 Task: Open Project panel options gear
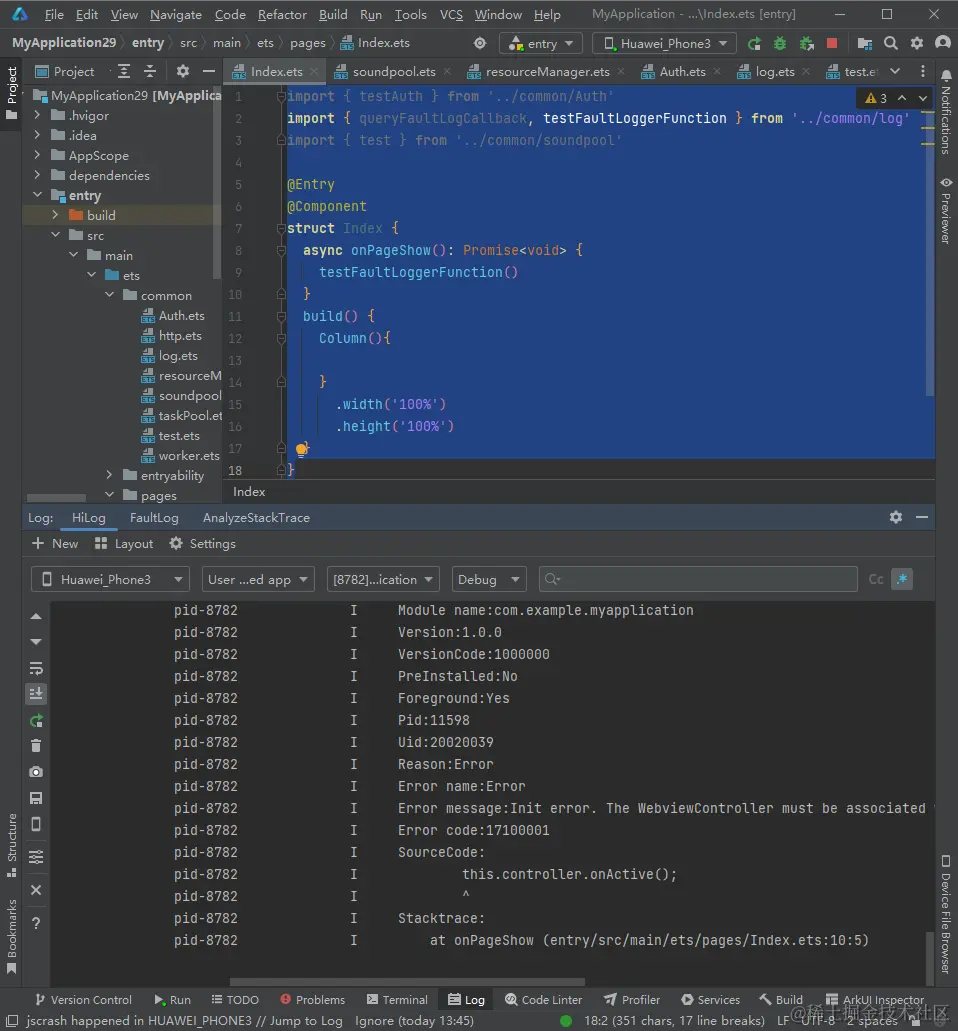pos(183,71)
